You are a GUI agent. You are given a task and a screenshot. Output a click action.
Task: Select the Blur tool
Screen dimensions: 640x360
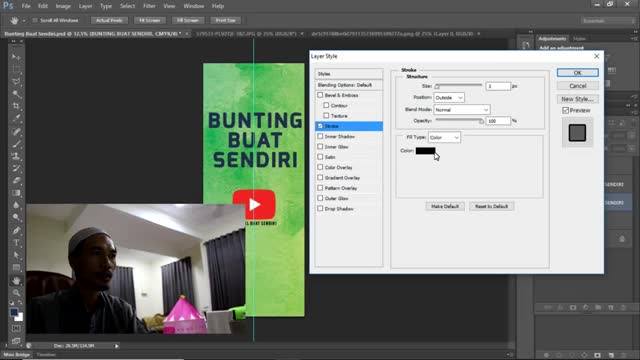[x=16, y=205]
